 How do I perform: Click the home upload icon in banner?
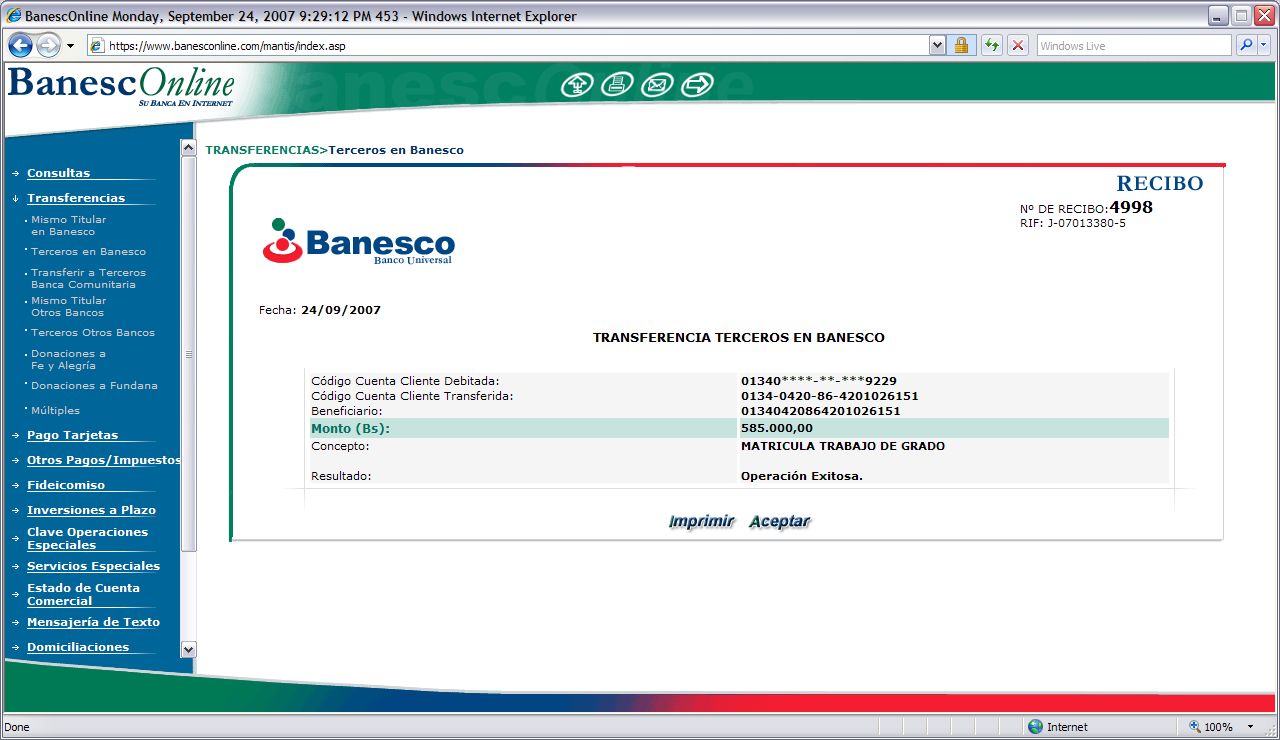pos(577,85)
